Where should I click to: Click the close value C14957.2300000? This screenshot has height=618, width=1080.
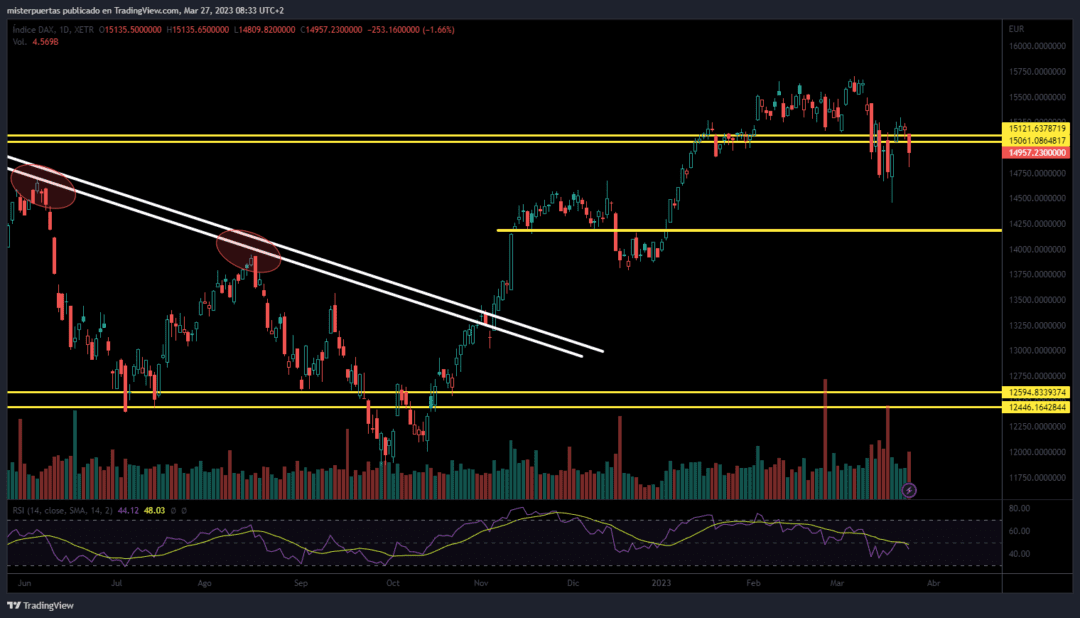pos(331,30)
